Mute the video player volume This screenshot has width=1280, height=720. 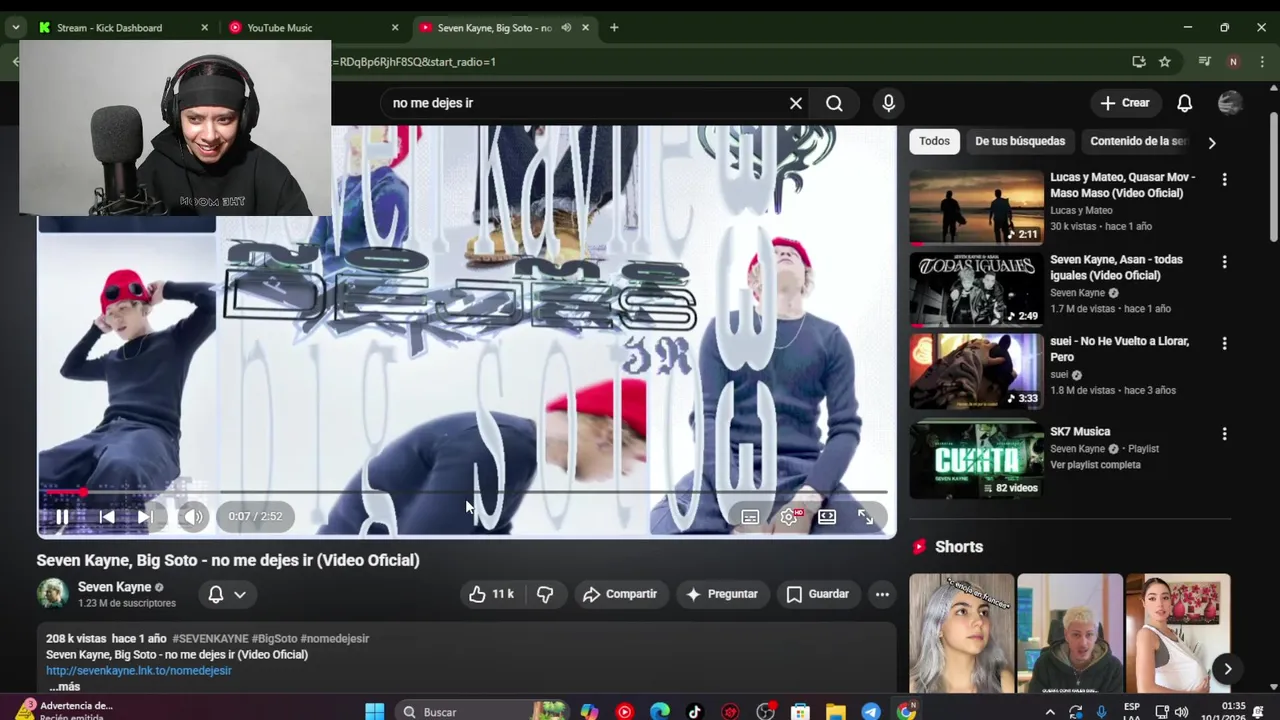pos(192,517)
